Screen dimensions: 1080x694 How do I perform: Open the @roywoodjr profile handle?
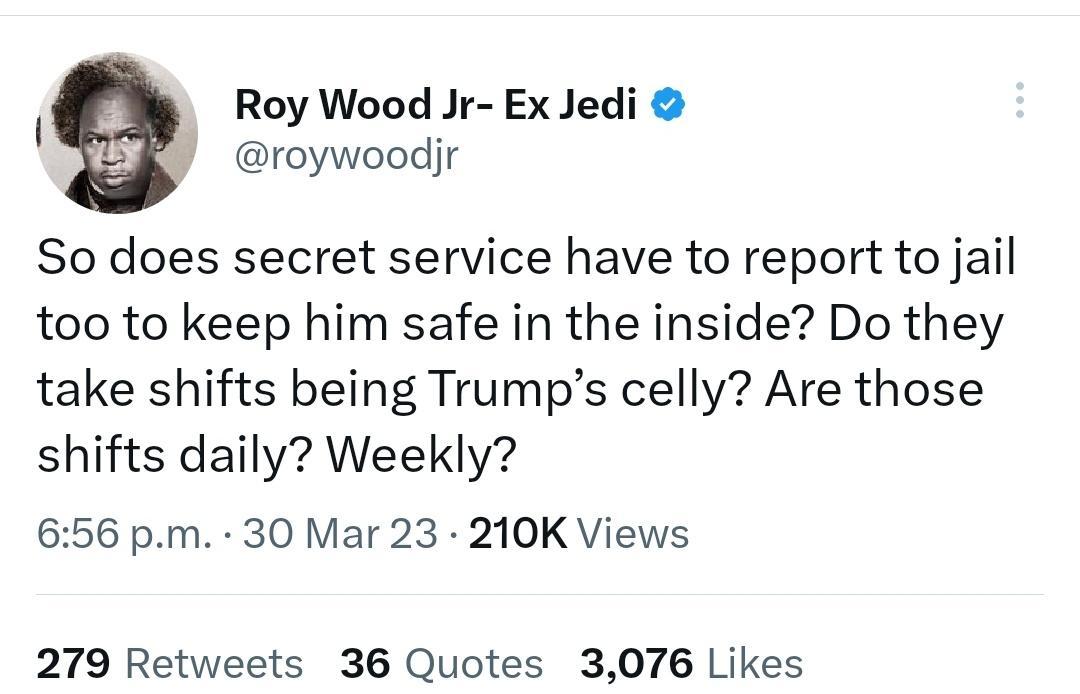345,155
